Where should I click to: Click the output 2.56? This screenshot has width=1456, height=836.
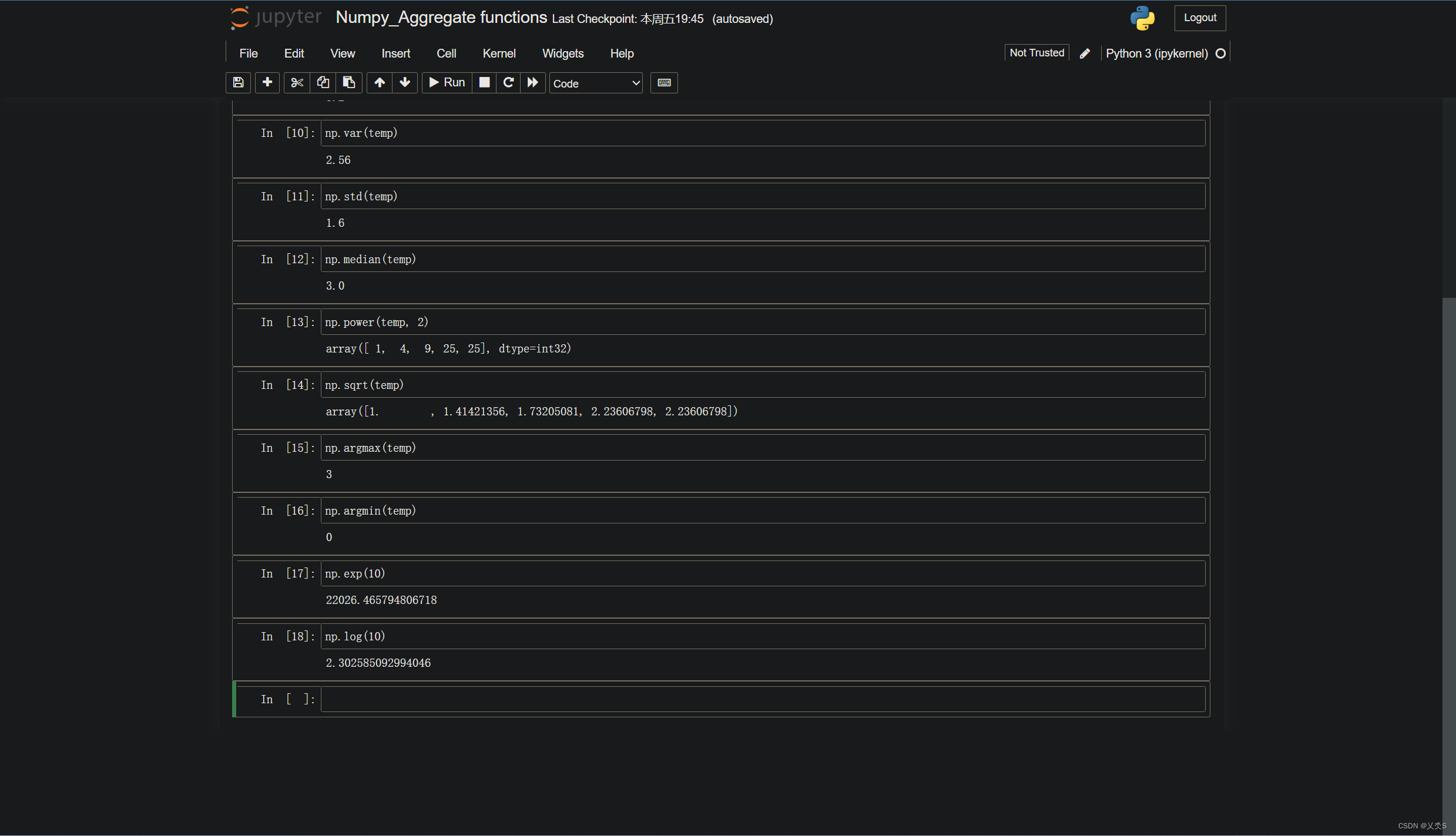pos(338,160)
